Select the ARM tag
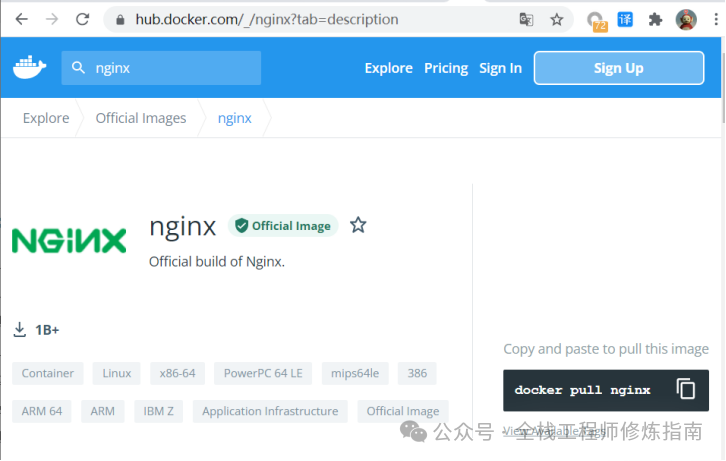726x461 pixels. tap(103, 411)
